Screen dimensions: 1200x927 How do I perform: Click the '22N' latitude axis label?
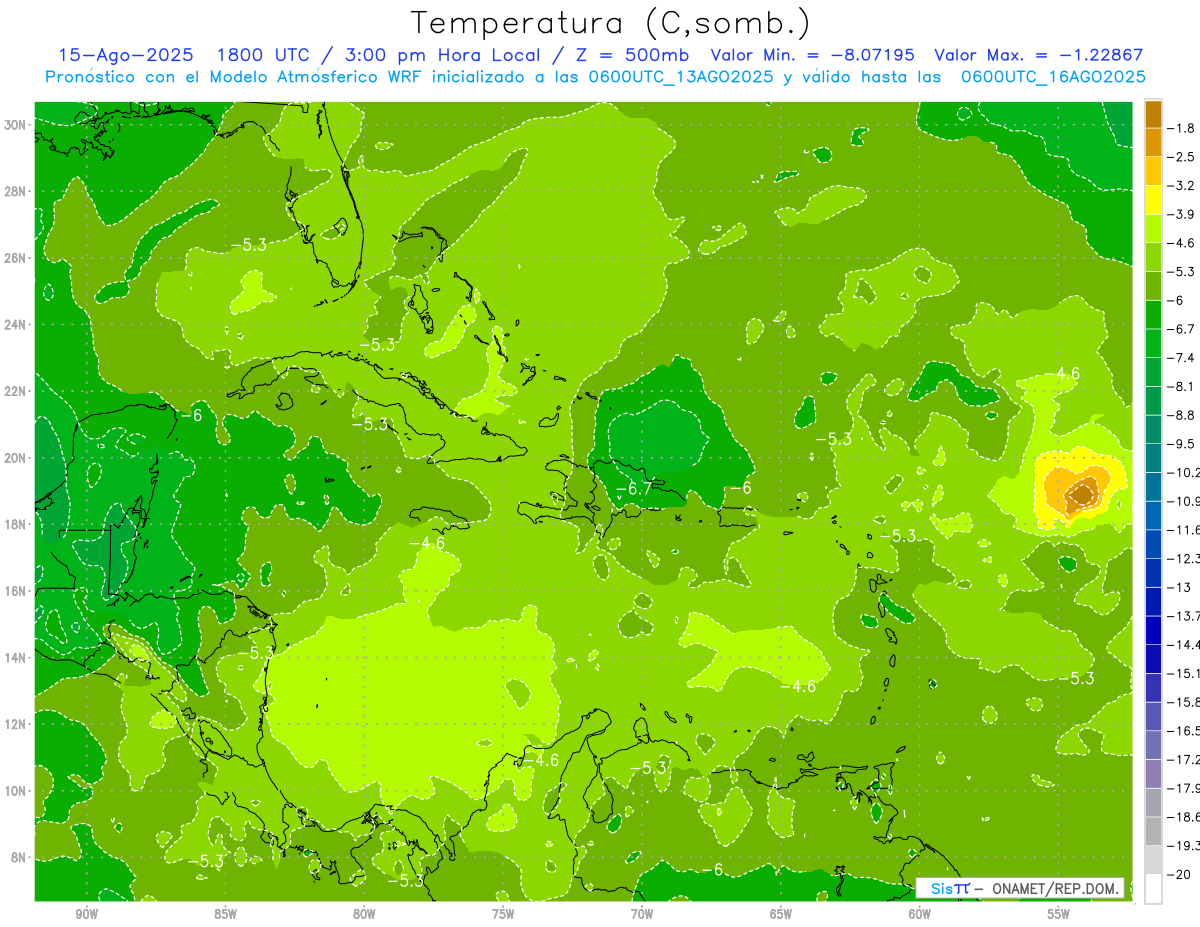[17, 391]
